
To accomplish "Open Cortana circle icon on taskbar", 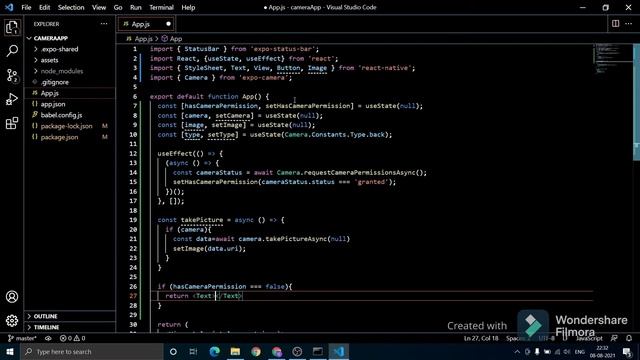I will [173, 351].
